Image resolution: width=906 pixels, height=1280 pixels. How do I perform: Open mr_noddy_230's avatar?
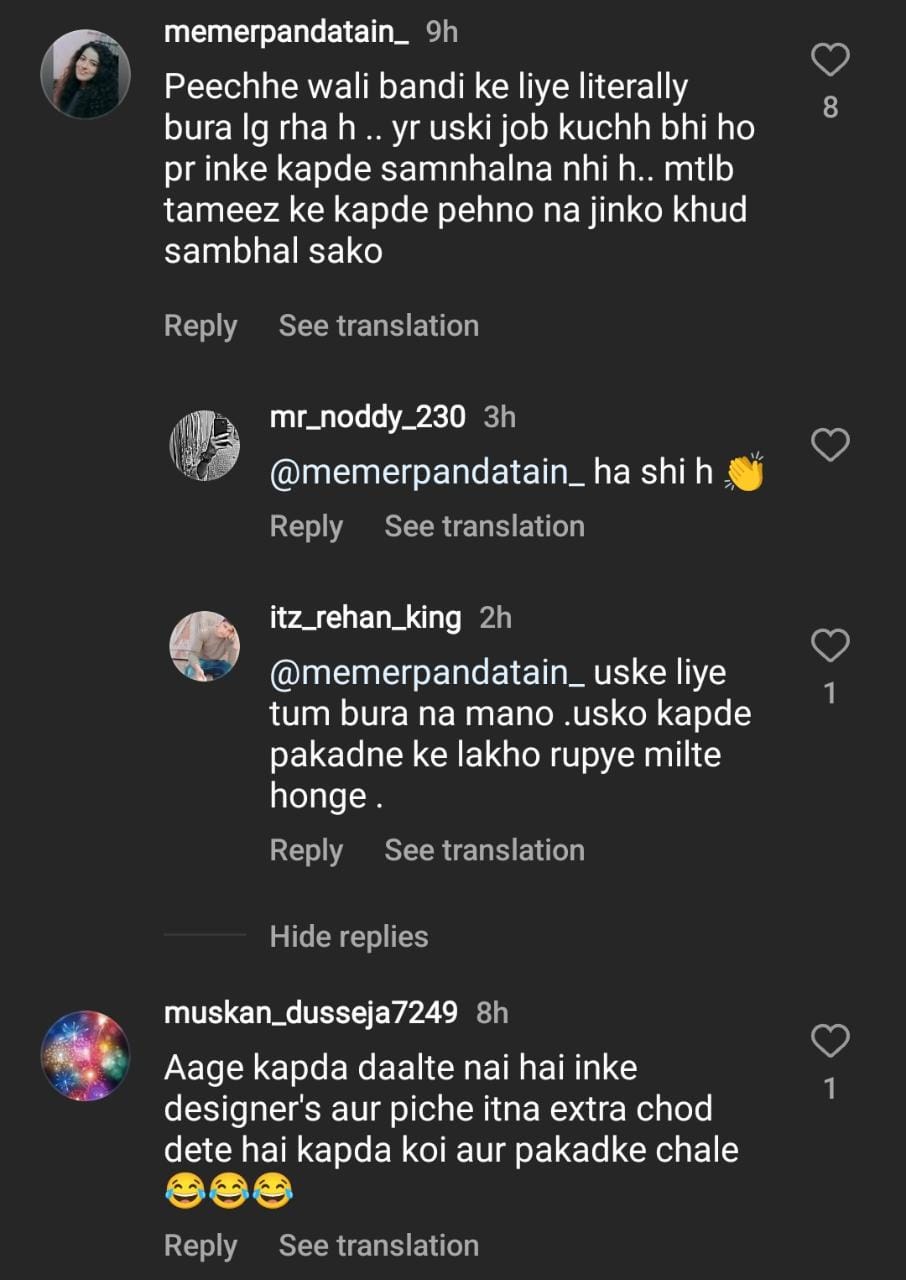pyautogui.click(x=204, y=445)
